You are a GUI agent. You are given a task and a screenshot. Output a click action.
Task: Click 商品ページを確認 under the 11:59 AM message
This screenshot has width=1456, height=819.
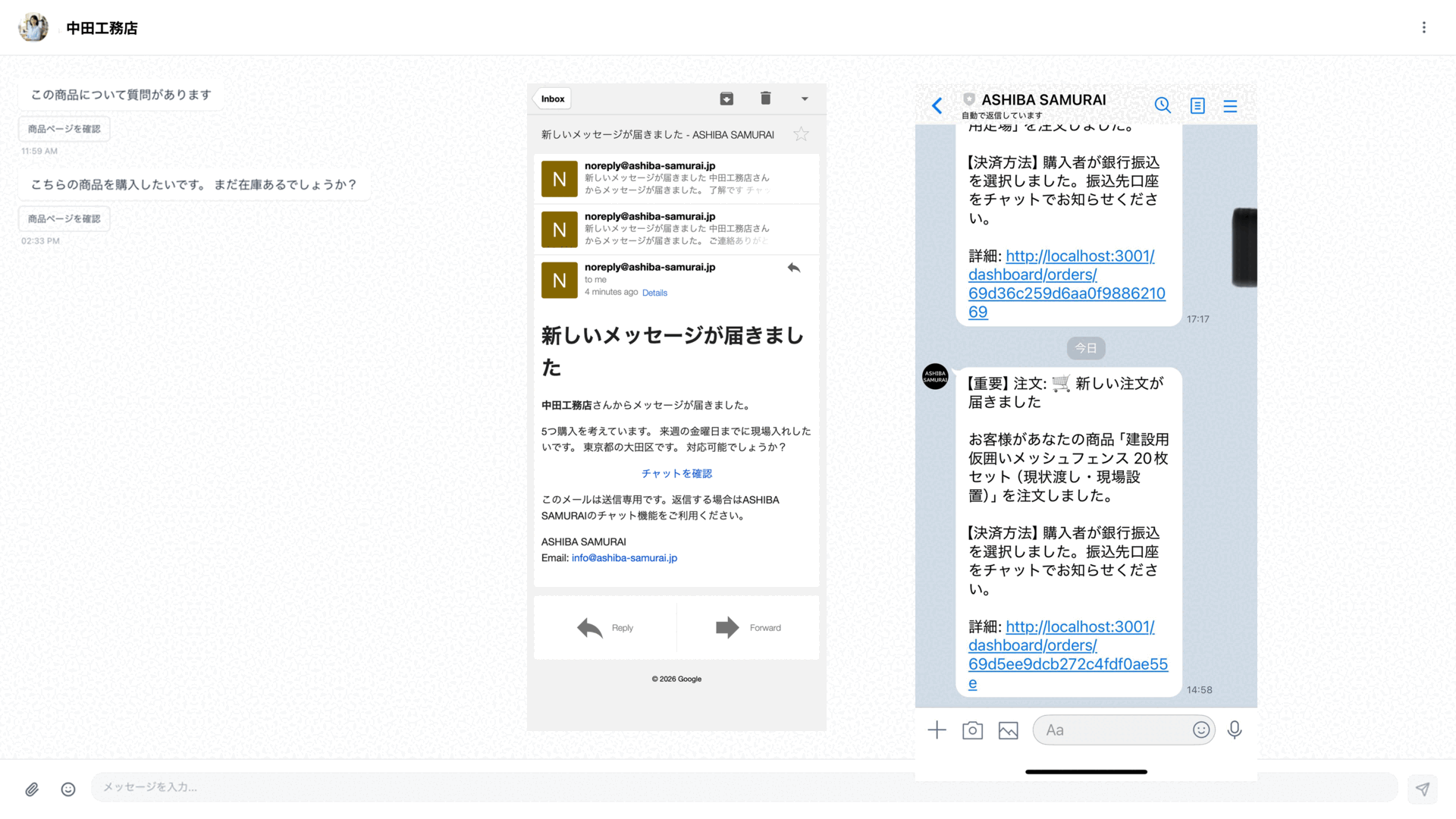[x=64, y=129]
